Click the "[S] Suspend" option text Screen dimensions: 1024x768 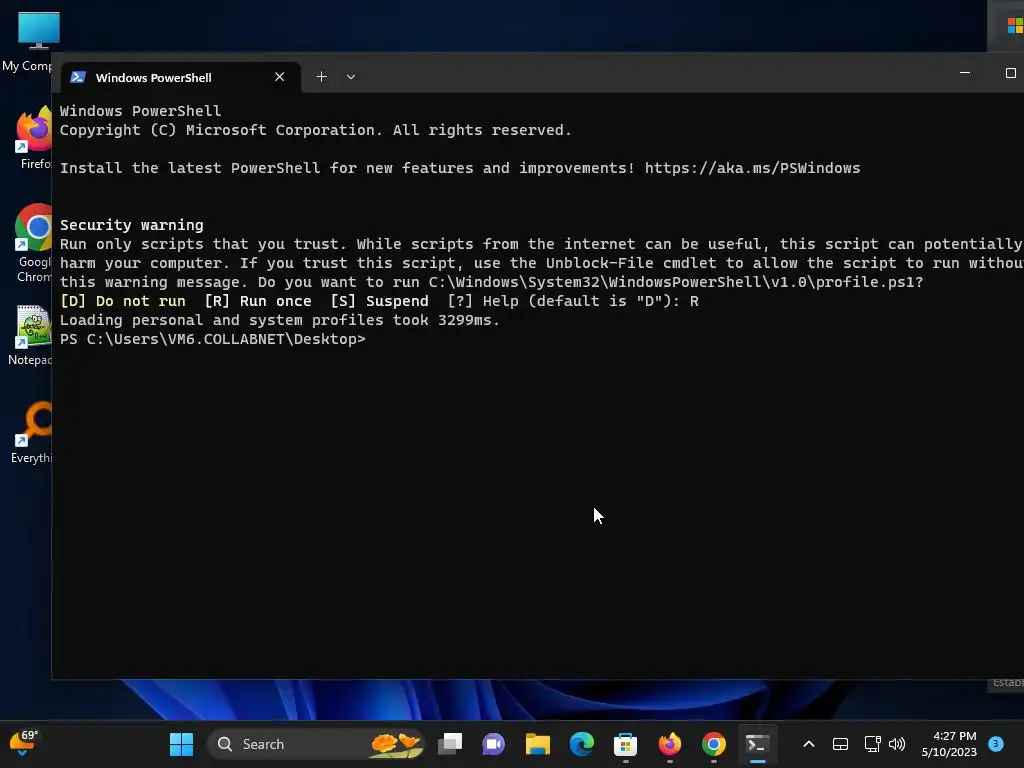tap(379, 301)
